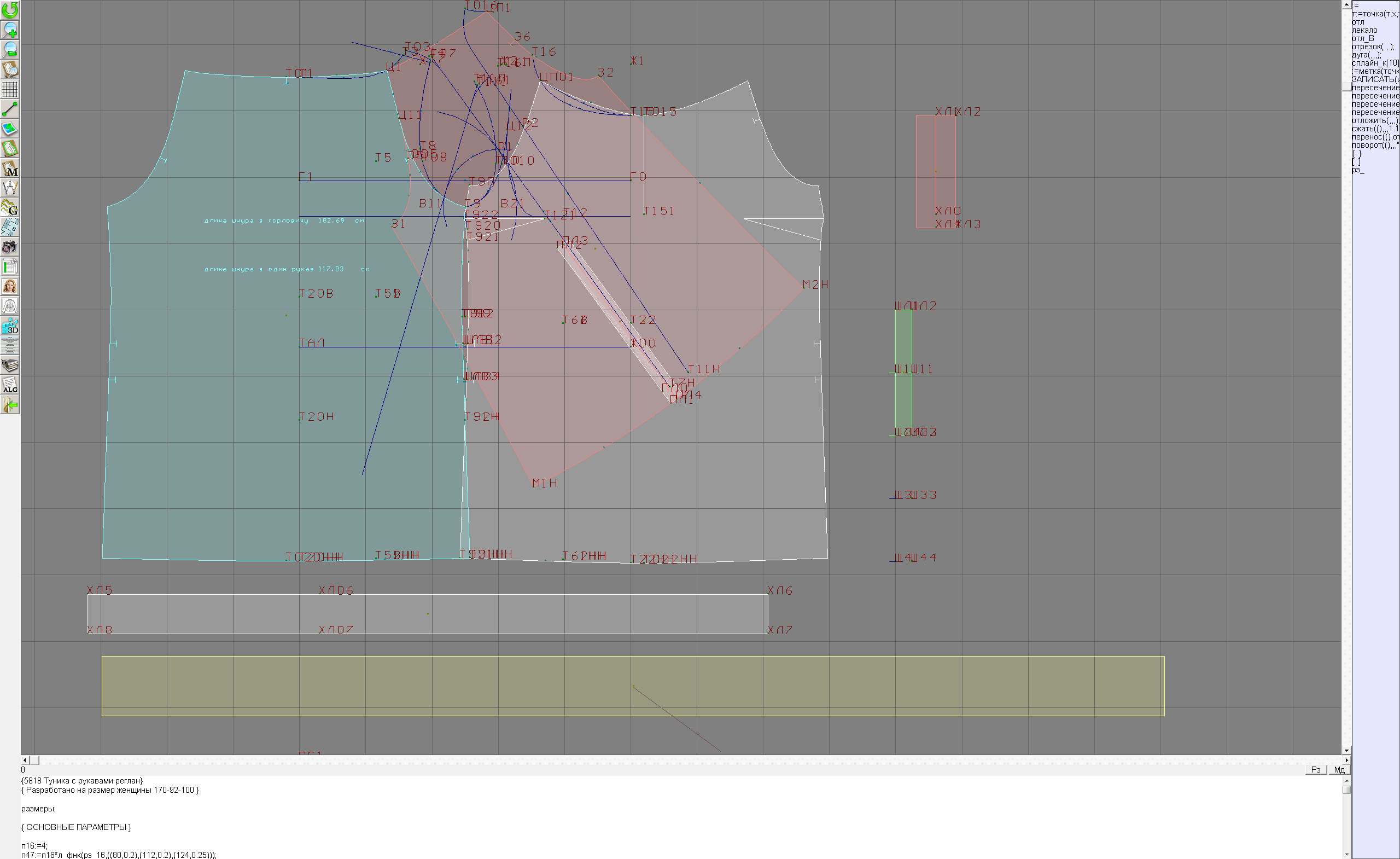Click the green refresh arrow icon
Screen dimensions: 1400x859
10,10
